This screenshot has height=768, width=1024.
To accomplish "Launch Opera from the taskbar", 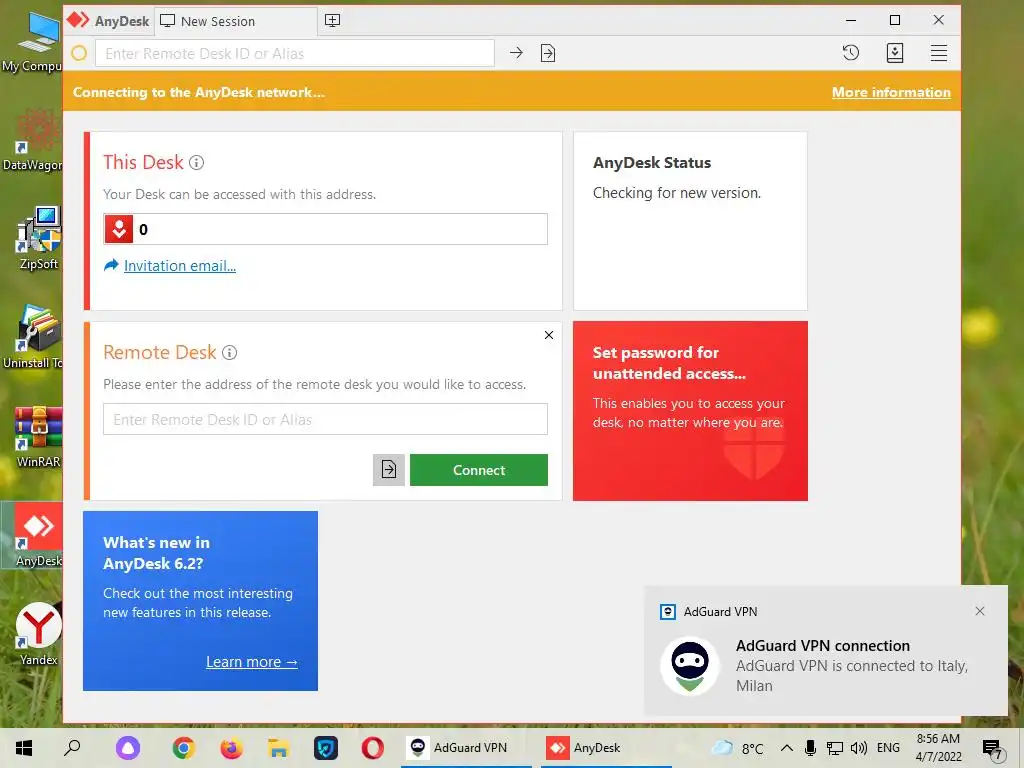I will point(373,748).
